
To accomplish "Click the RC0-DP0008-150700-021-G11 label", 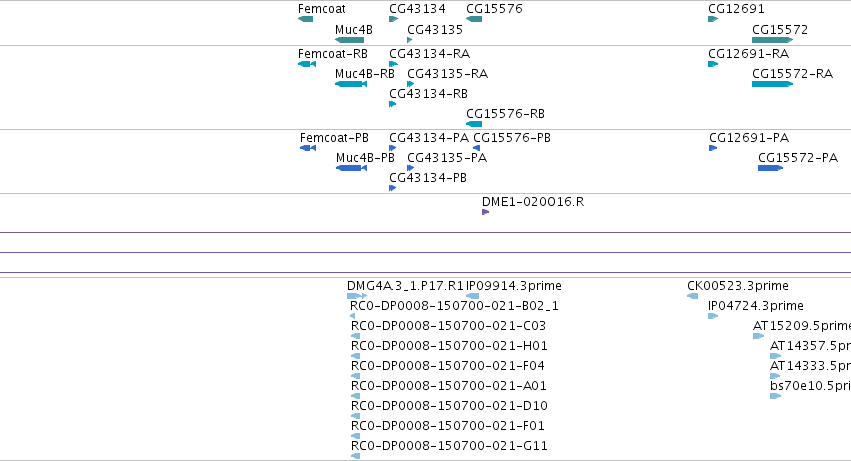I will point(449,446).
